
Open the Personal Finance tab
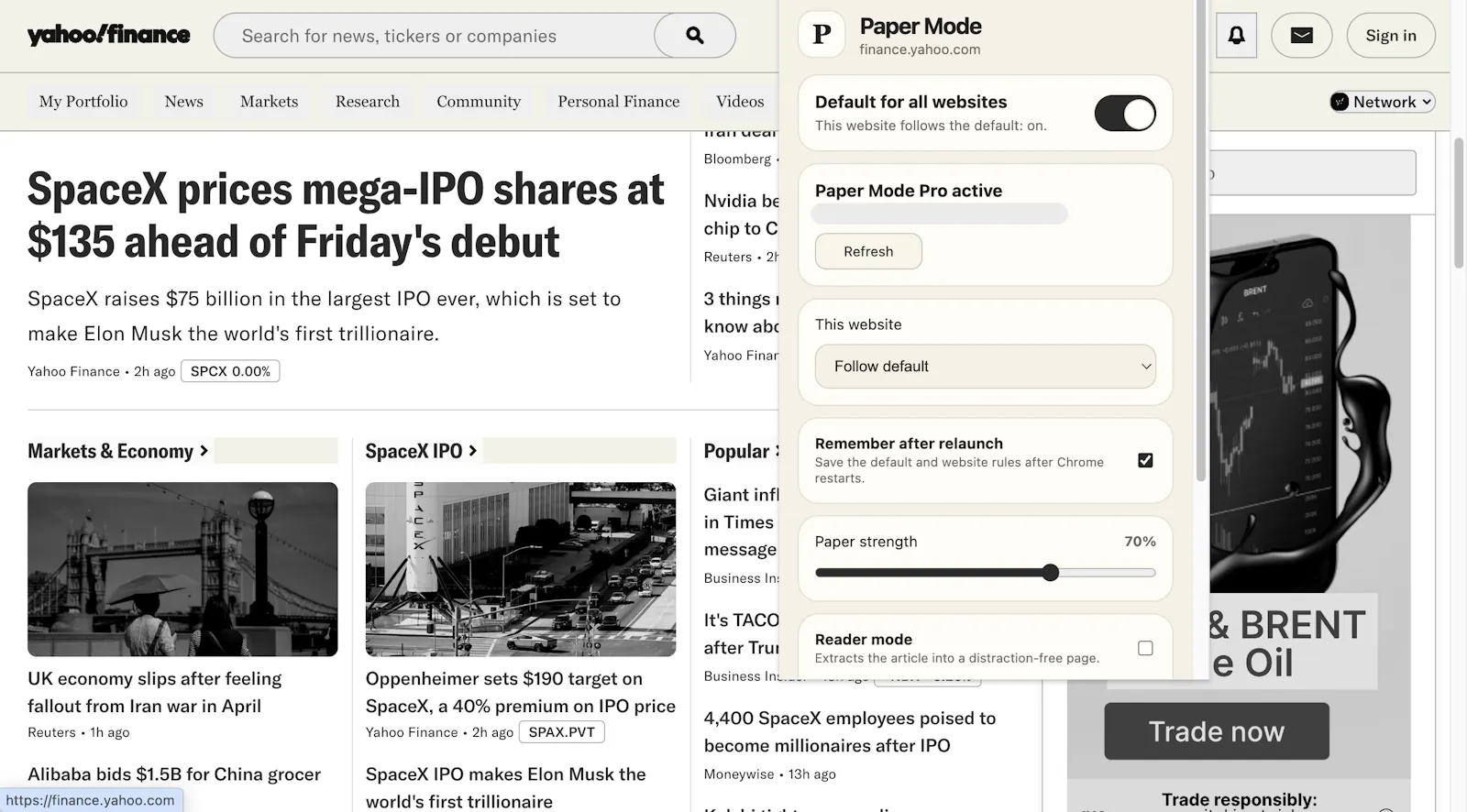coord(619,102)
